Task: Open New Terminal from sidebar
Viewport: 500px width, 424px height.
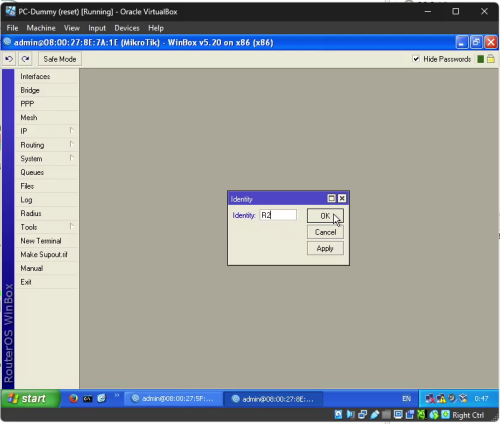Action: (46, 241)
